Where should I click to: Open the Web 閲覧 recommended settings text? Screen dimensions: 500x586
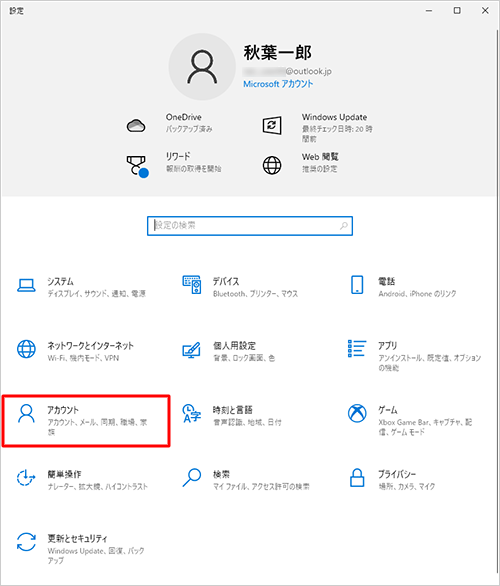320,169
